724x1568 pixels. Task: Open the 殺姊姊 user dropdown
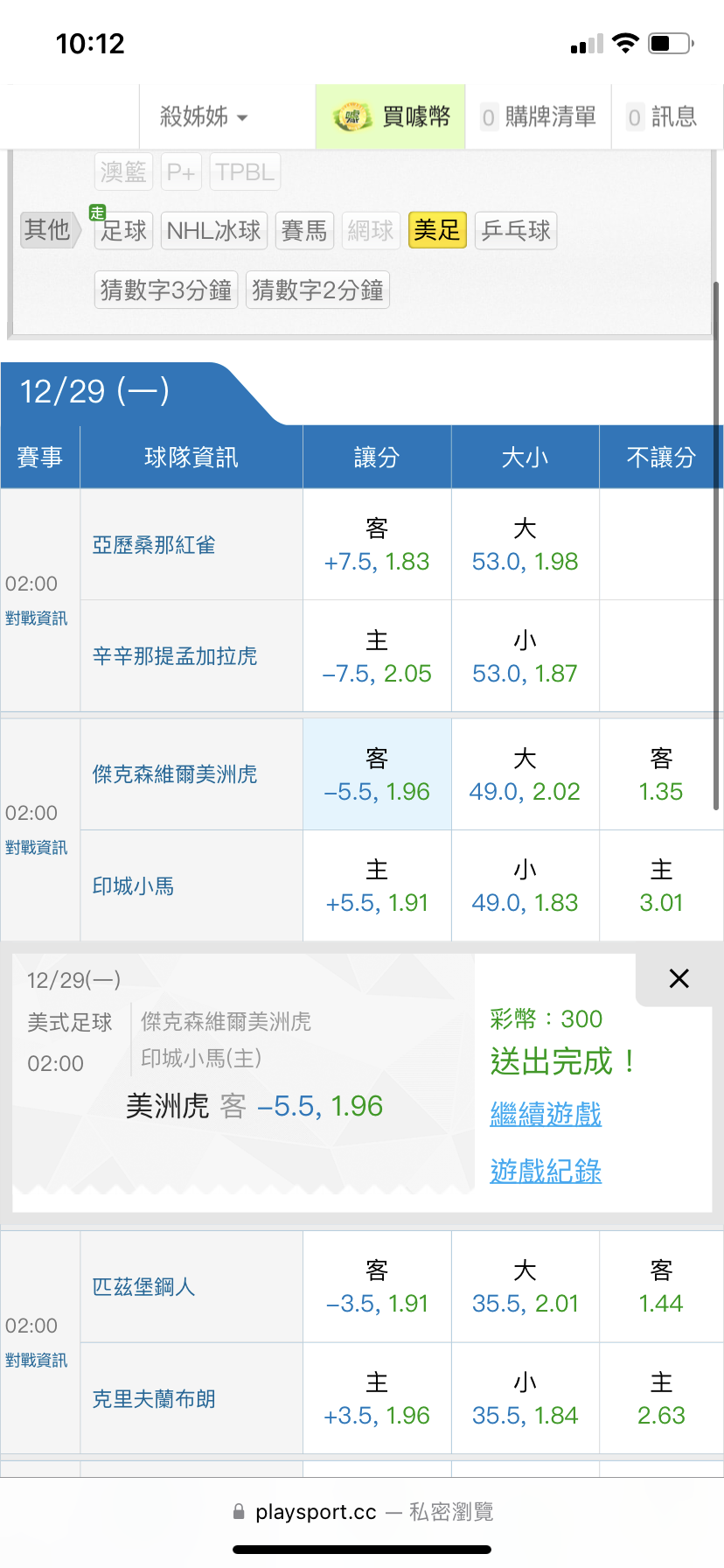(205, 116)
